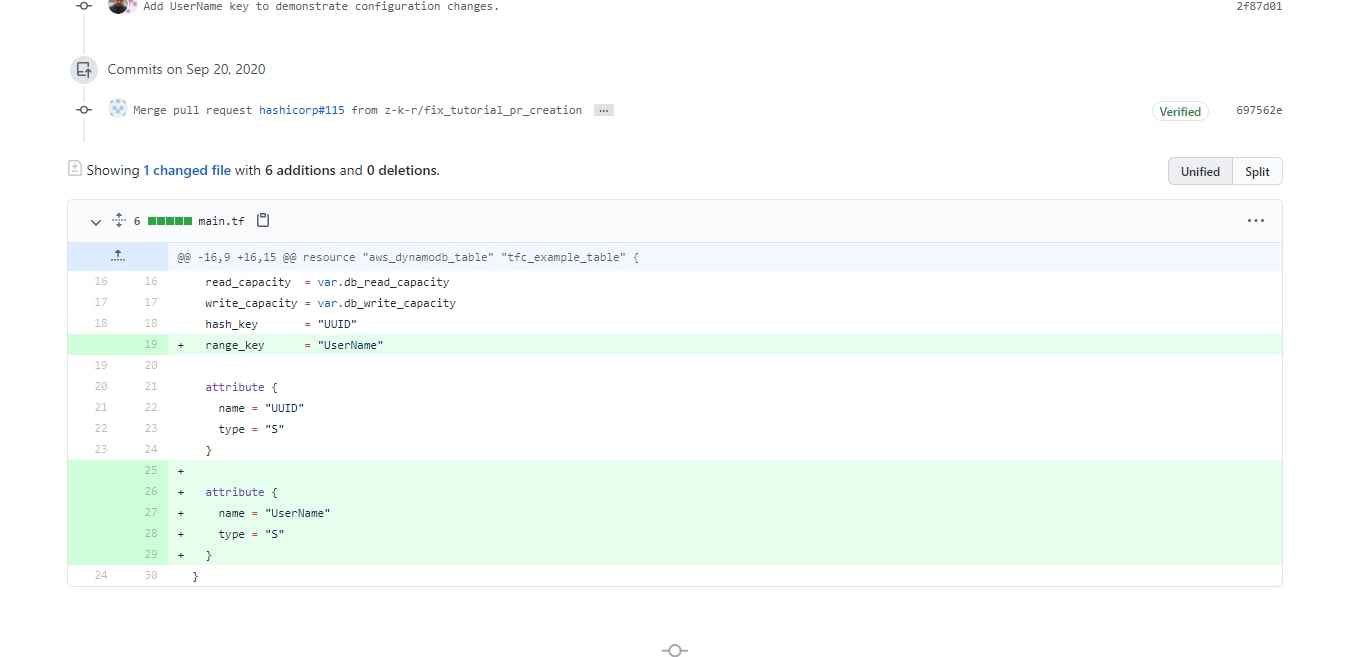Image resolution: width=1349 pixels, height=657 pixels.
Task: Click the added range_key line marker
Action: click(180, 345)
